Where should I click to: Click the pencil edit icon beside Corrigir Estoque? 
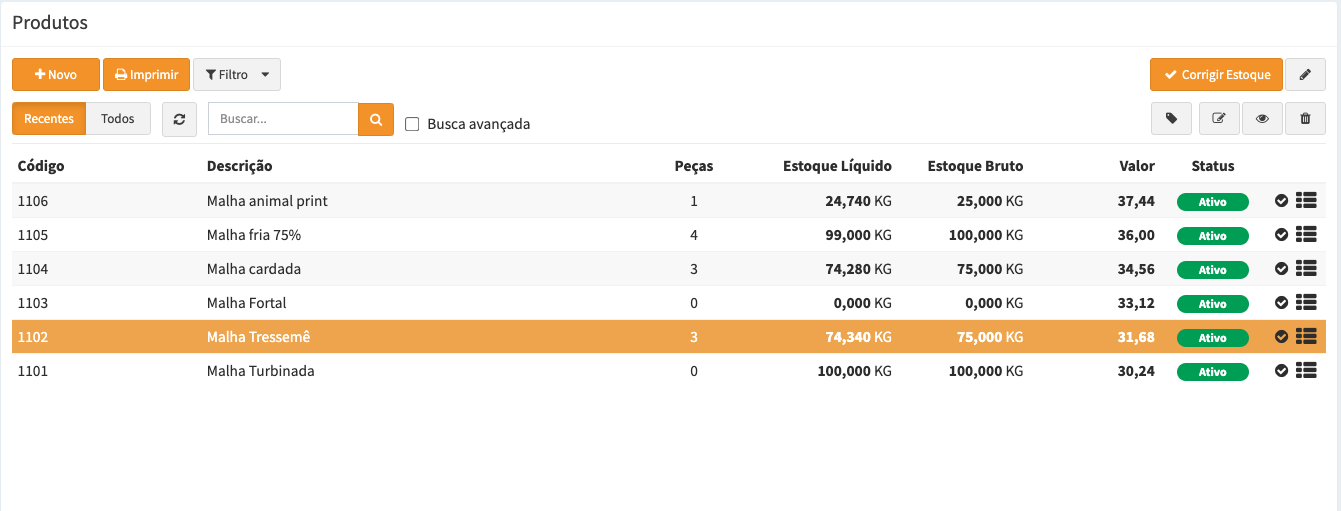coord(1305,75)
